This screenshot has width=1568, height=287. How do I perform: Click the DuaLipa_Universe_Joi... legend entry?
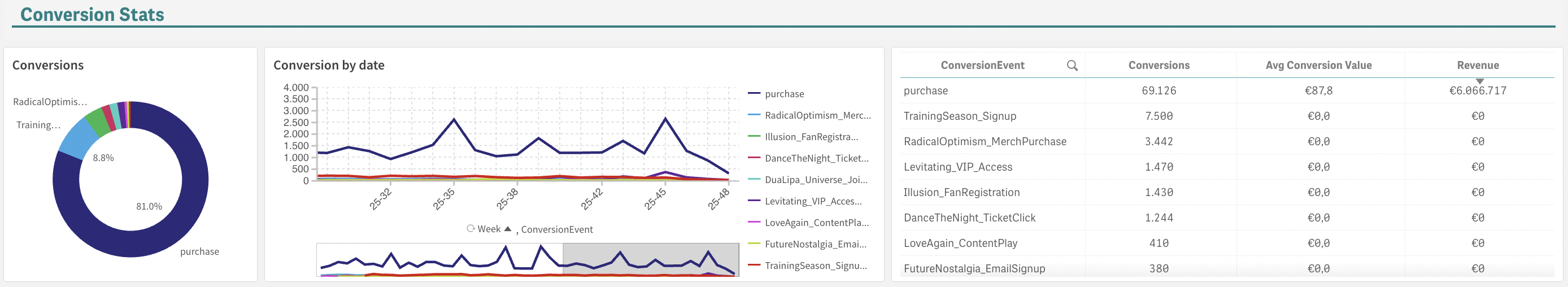click(x=816, y=180)
